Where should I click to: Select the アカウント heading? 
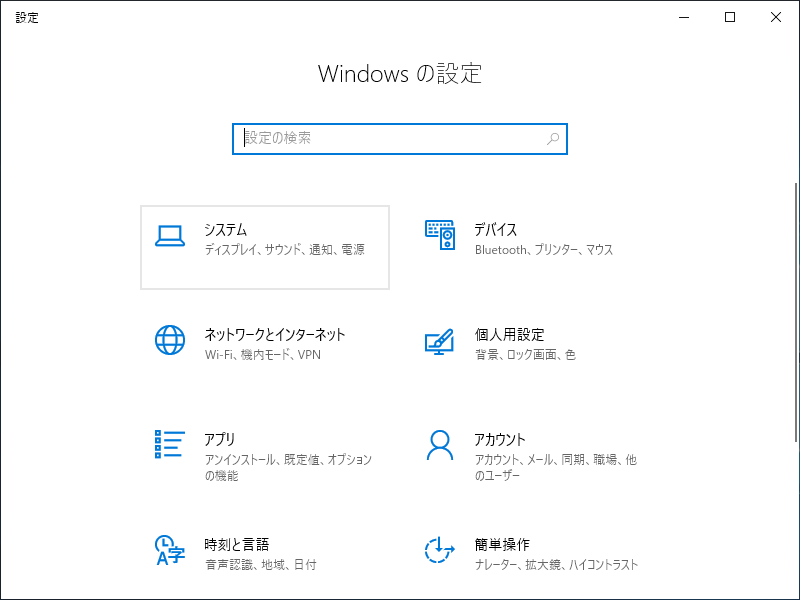(500, 439)
